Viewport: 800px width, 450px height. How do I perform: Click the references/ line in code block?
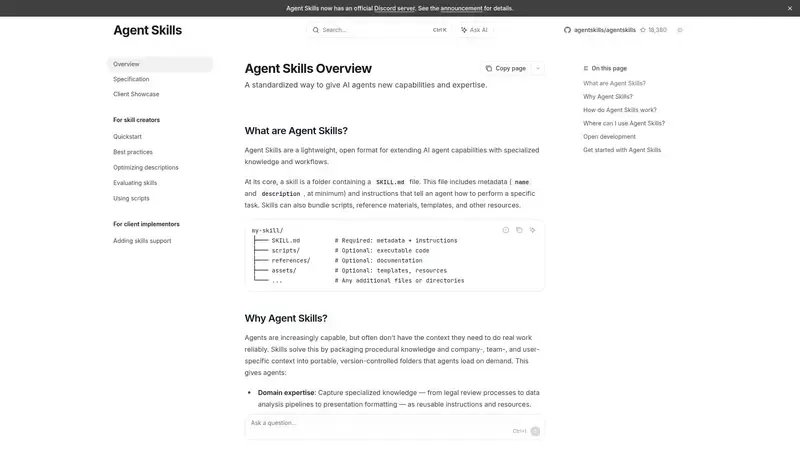click(x=290, y=261)
